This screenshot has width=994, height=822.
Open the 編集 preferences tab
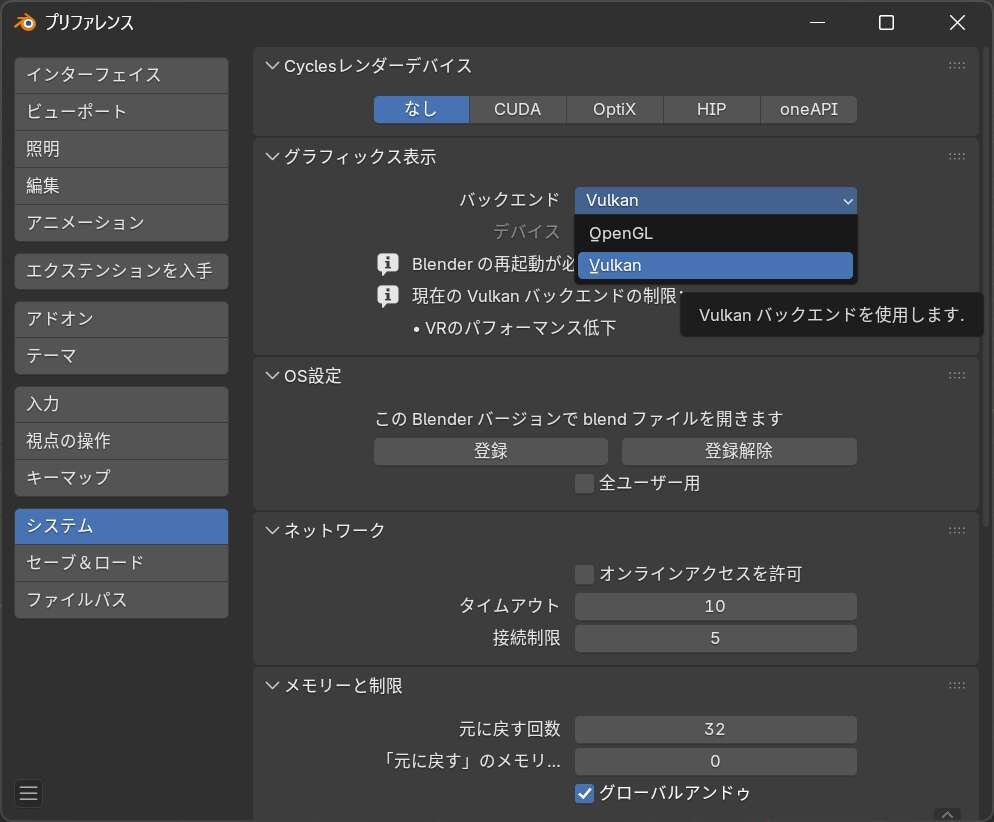[x=121, y=186]
